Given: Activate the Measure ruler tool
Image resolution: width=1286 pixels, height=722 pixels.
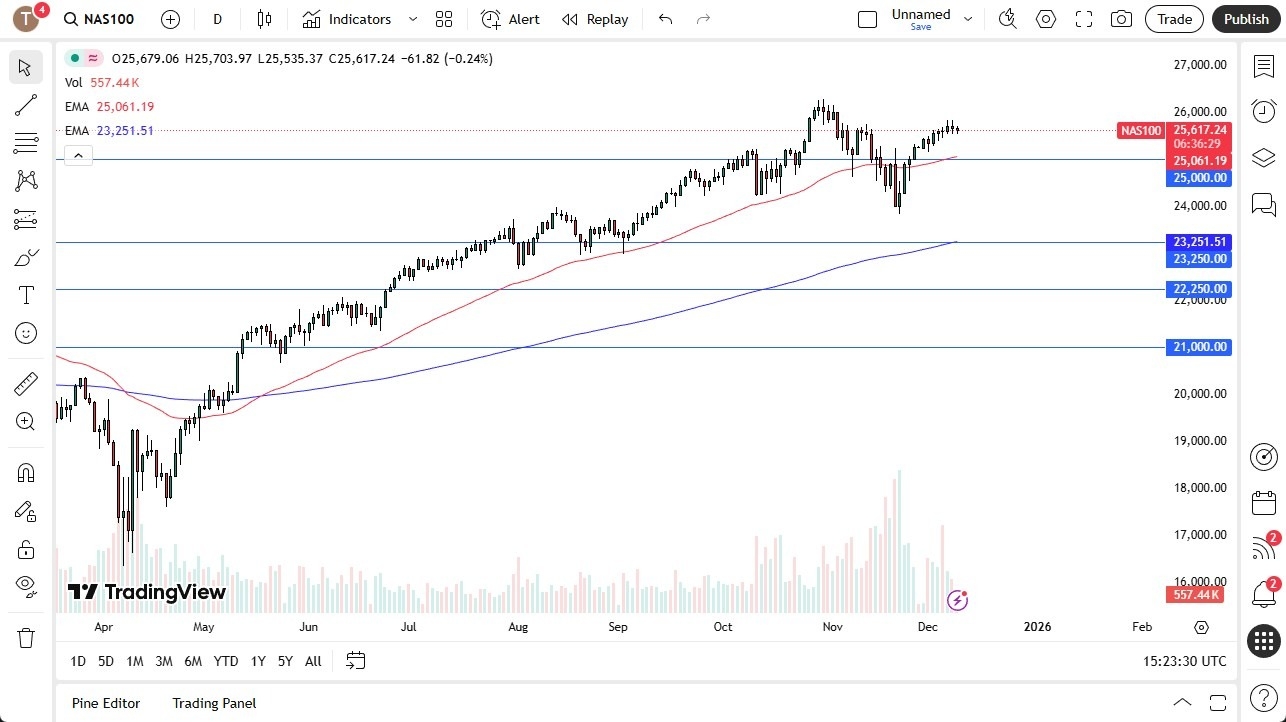Looking at the screenshot, I should click(x=26, y=383).
